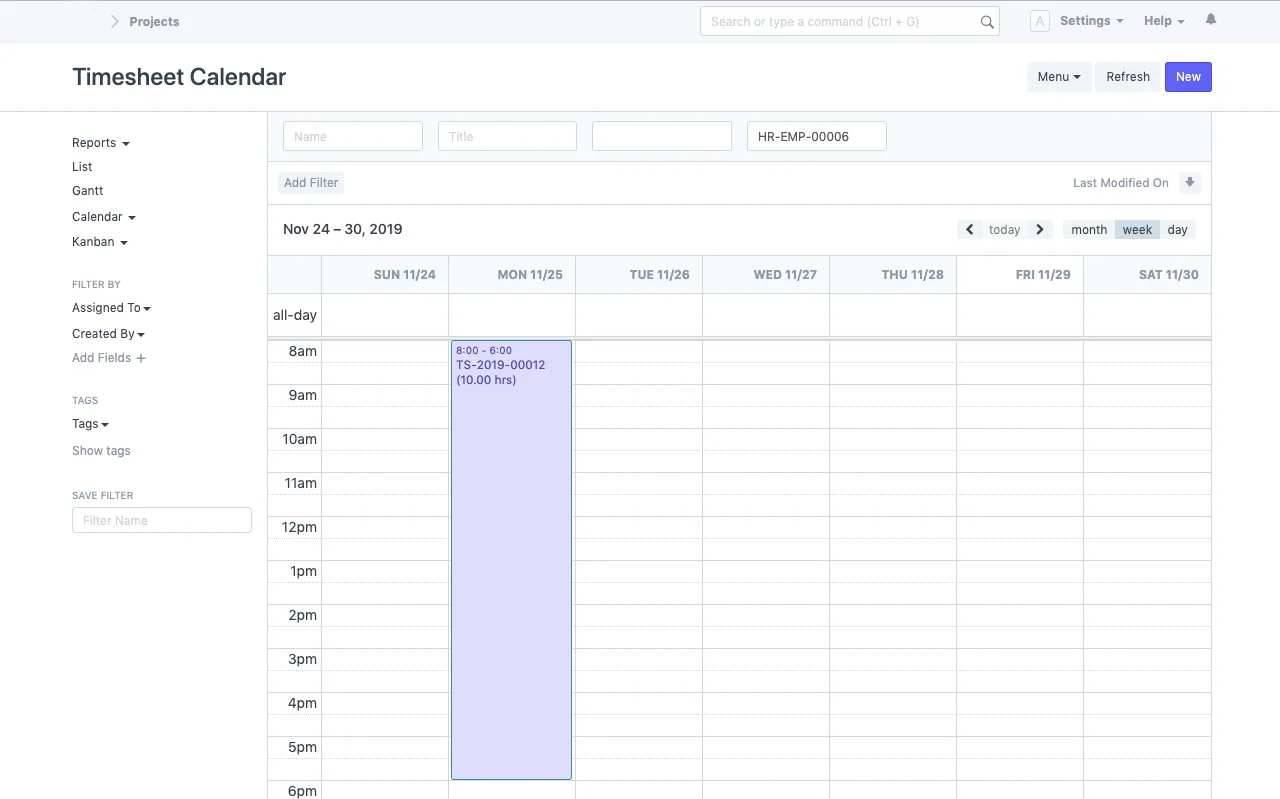This screenshot has width=1280, height=799.
Task: Click the plus icon next to Add Fields
Action: click(142, 357)
